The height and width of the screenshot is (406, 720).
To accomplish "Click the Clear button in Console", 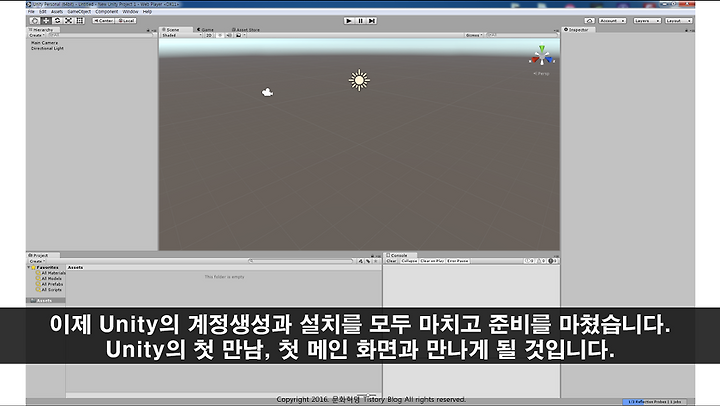I will pos(391,261).
